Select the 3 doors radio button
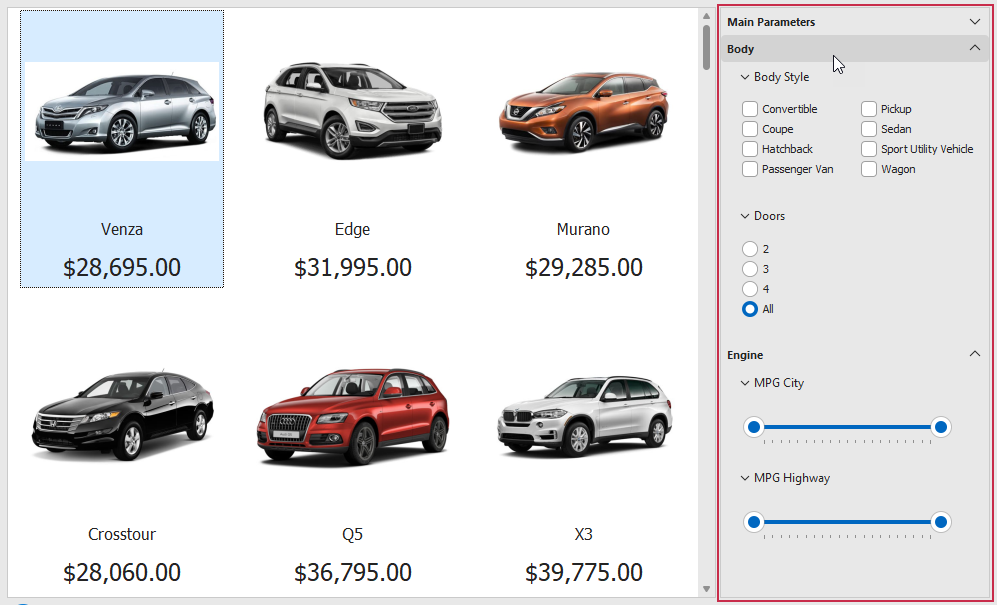 pos(750,269)
